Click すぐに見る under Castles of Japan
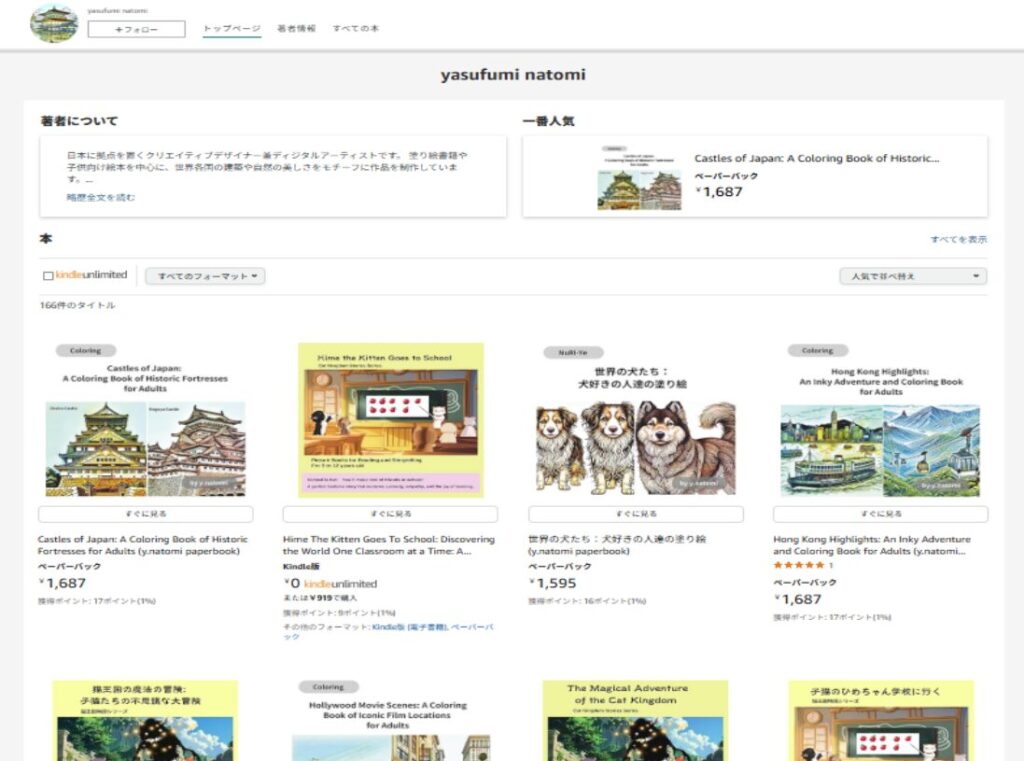 pos(145,514)
